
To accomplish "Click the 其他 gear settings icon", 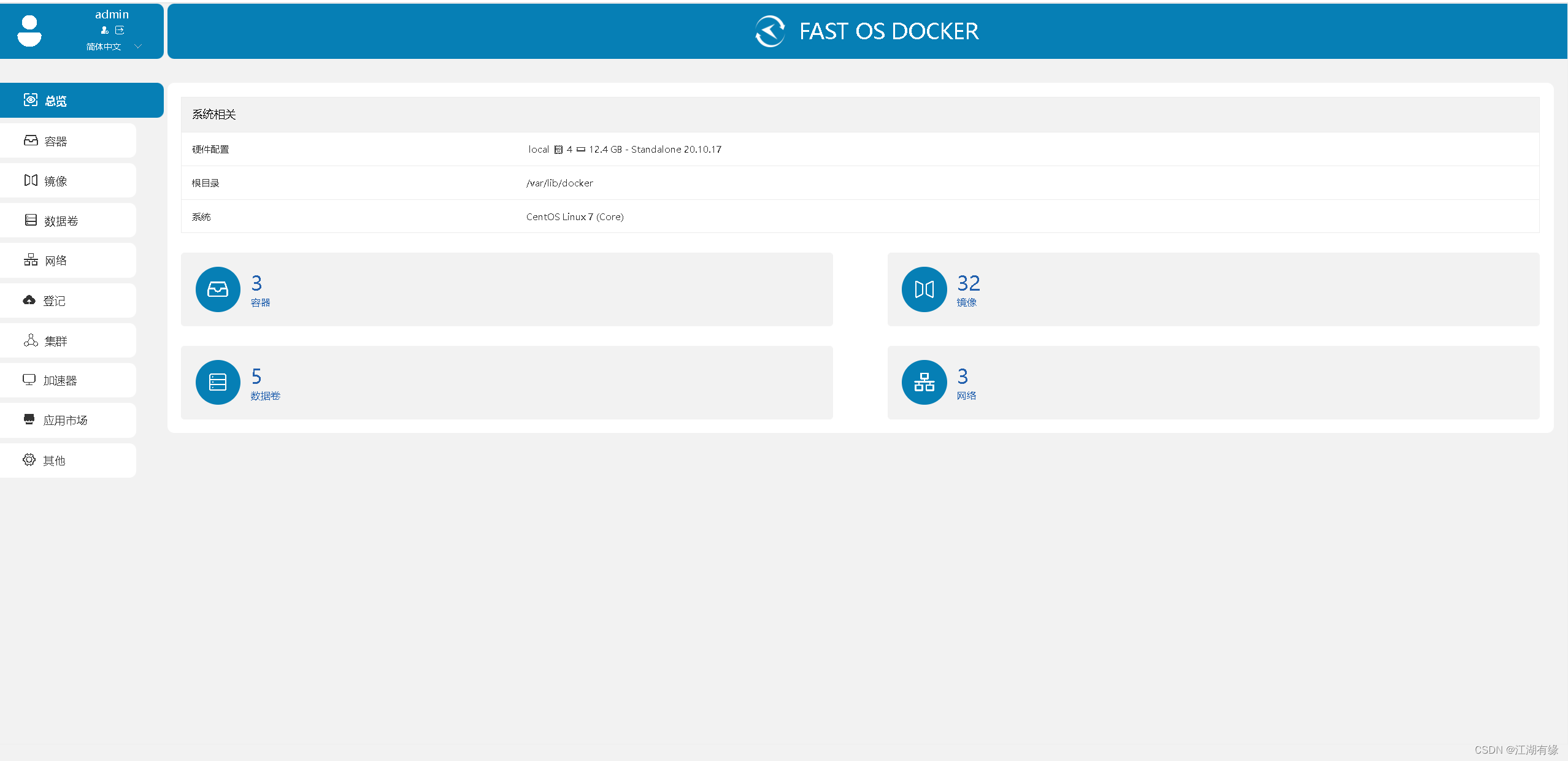I will (x=29, y=460).
